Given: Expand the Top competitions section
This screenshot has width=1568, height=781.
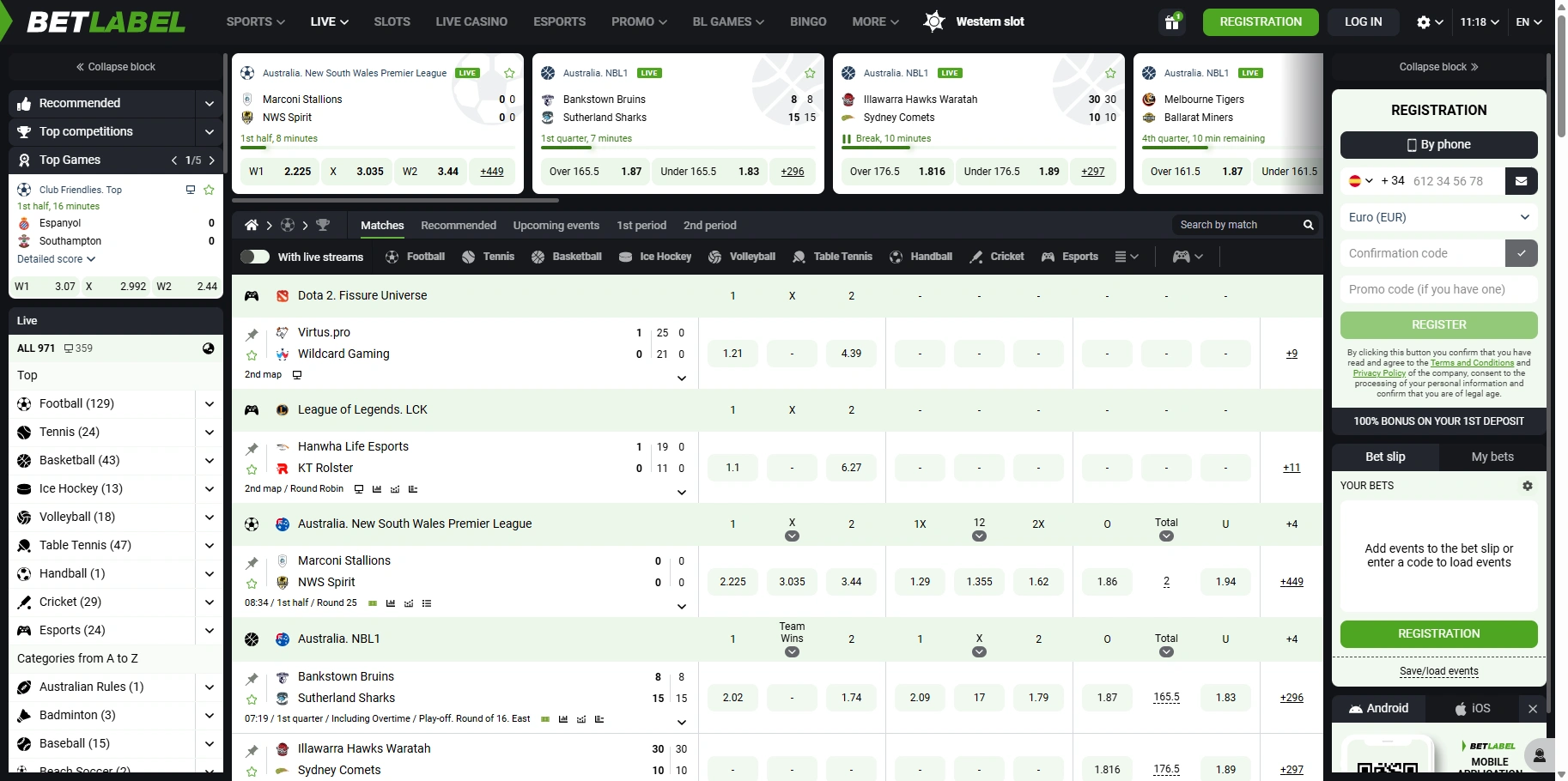Looking at the screenshot, I should pos(209,131).
